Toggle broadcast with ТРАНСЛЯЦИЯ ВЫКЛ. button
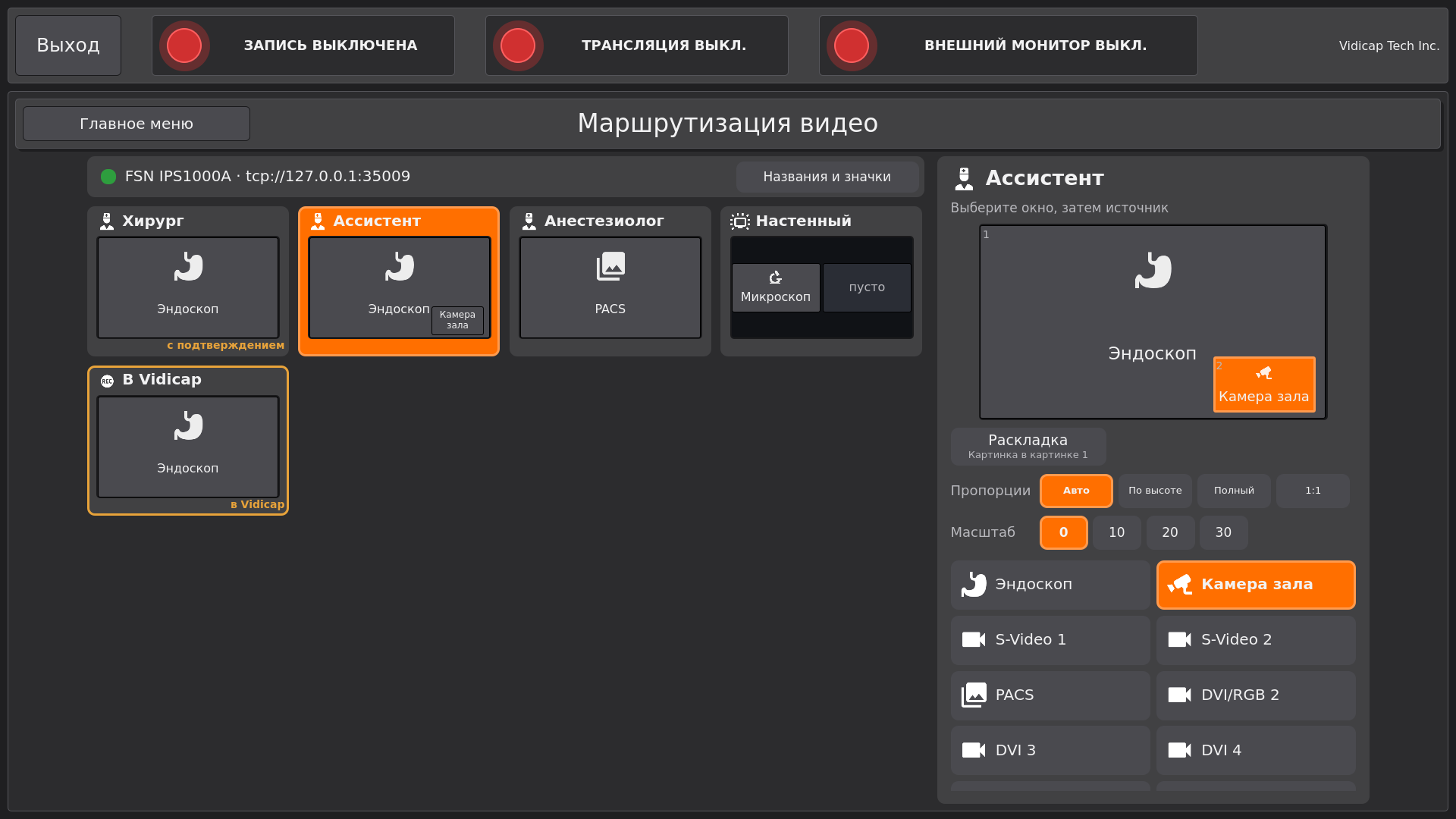The image size is (1456, 819). (637, 45)
